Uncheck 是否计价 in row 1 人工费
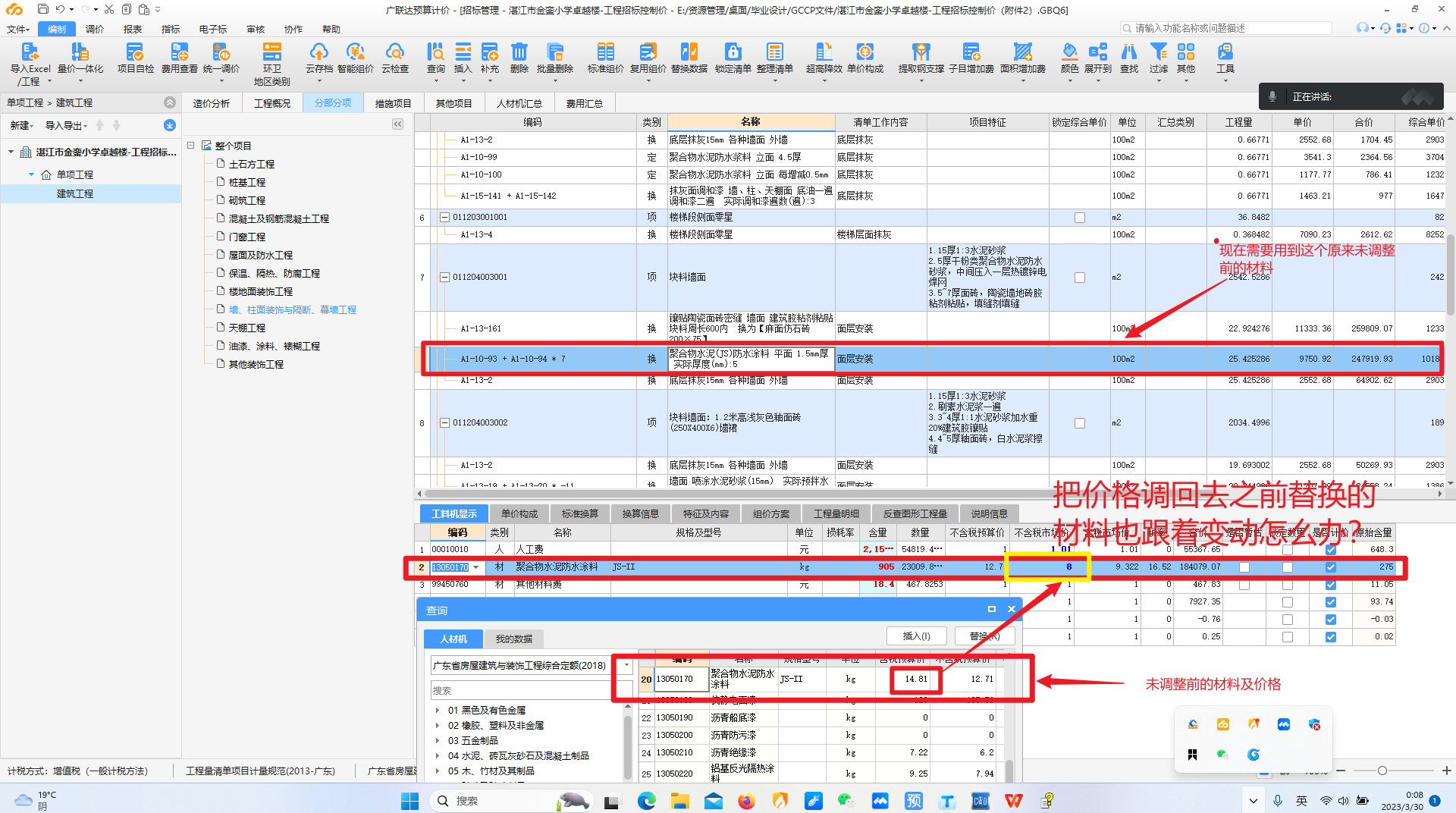The height and width of the screenshot is (813, 1456). tap(1330, 549)
